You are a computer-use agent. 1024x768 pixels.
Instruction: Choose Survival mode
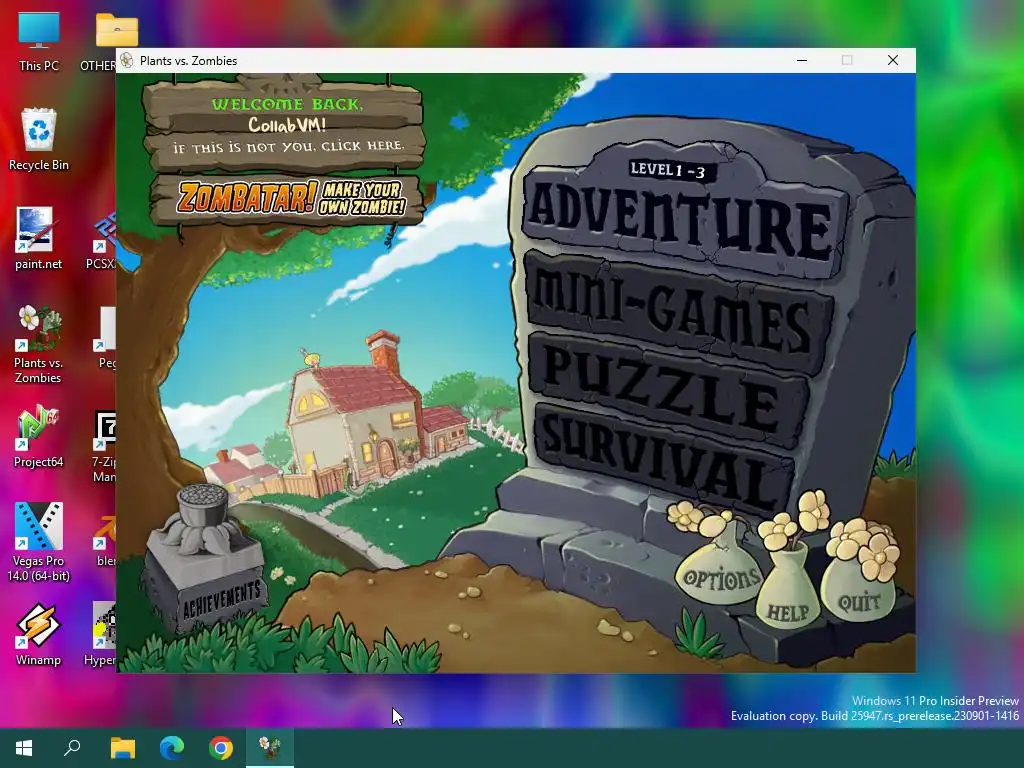tap(663, 460)
